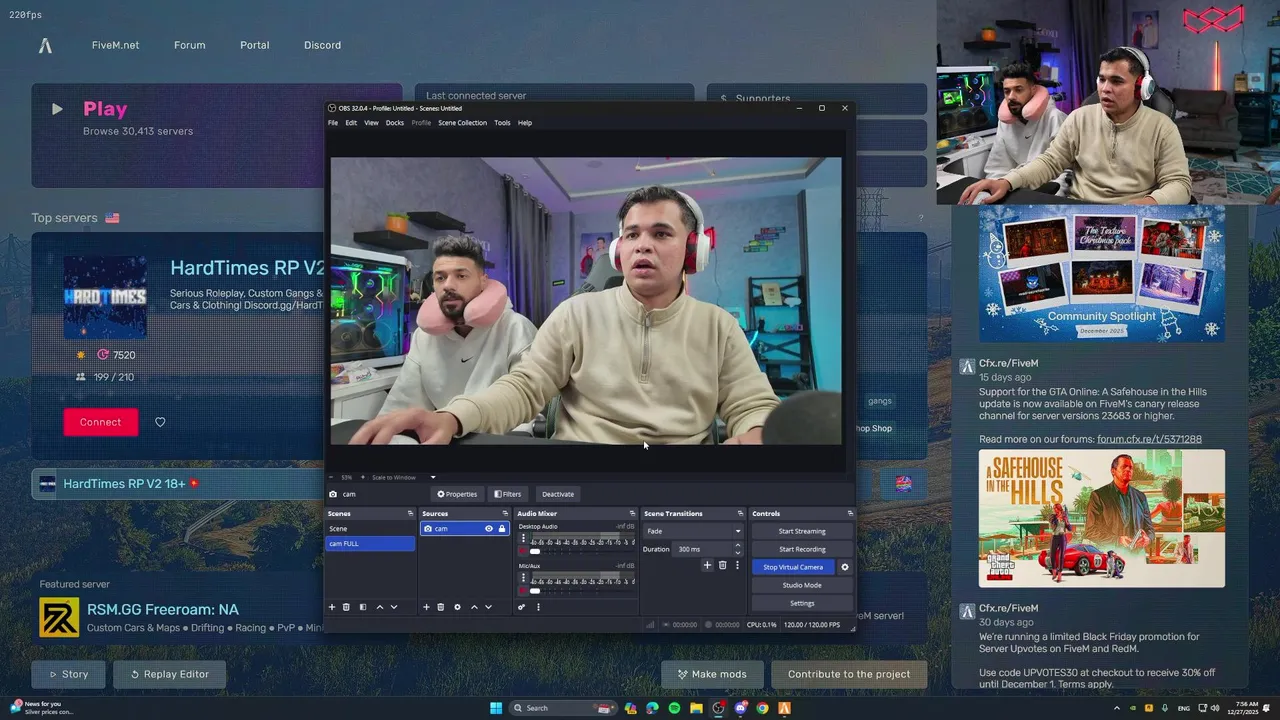Mute Mic/Aux speaker button

pyautogui.click(x=522, y=590)
